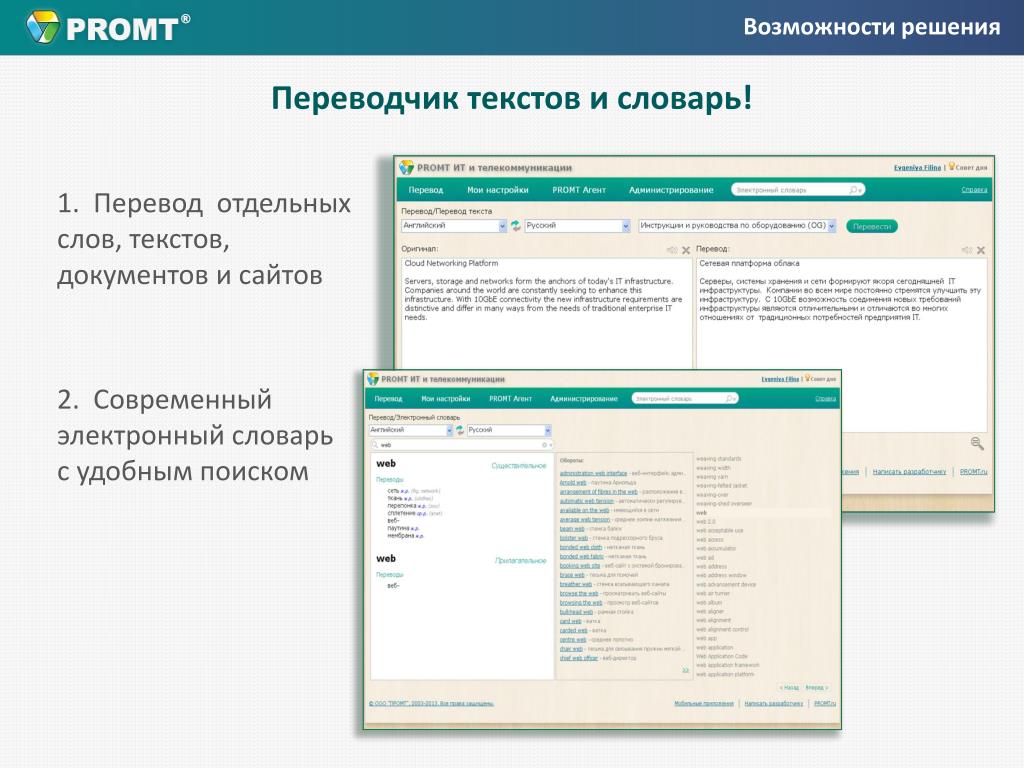Open 'Перевод' menu in the dictionary window
This screenshot has width=1024, height=768.
point(389,398)
